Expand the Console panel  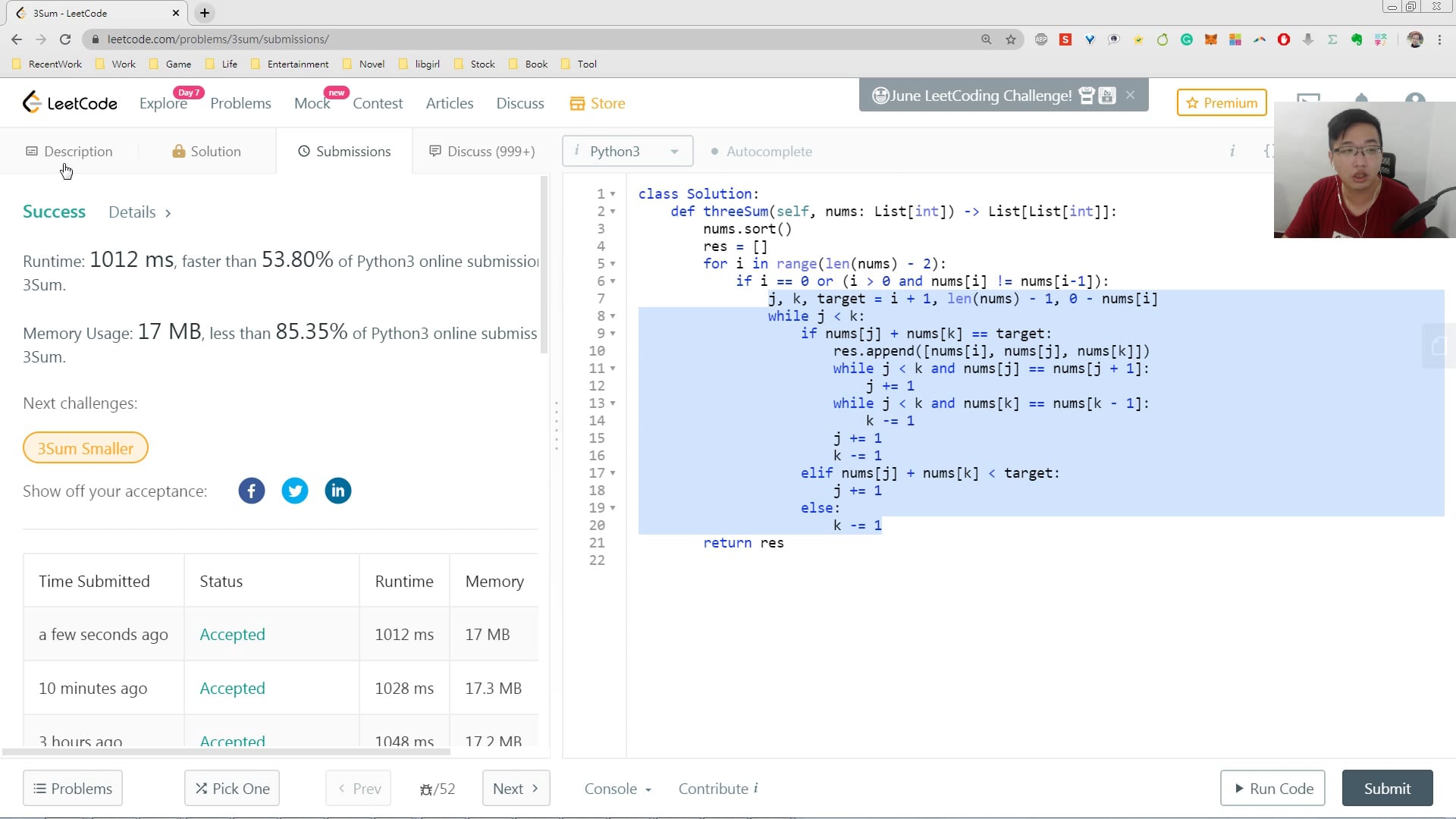617,789
